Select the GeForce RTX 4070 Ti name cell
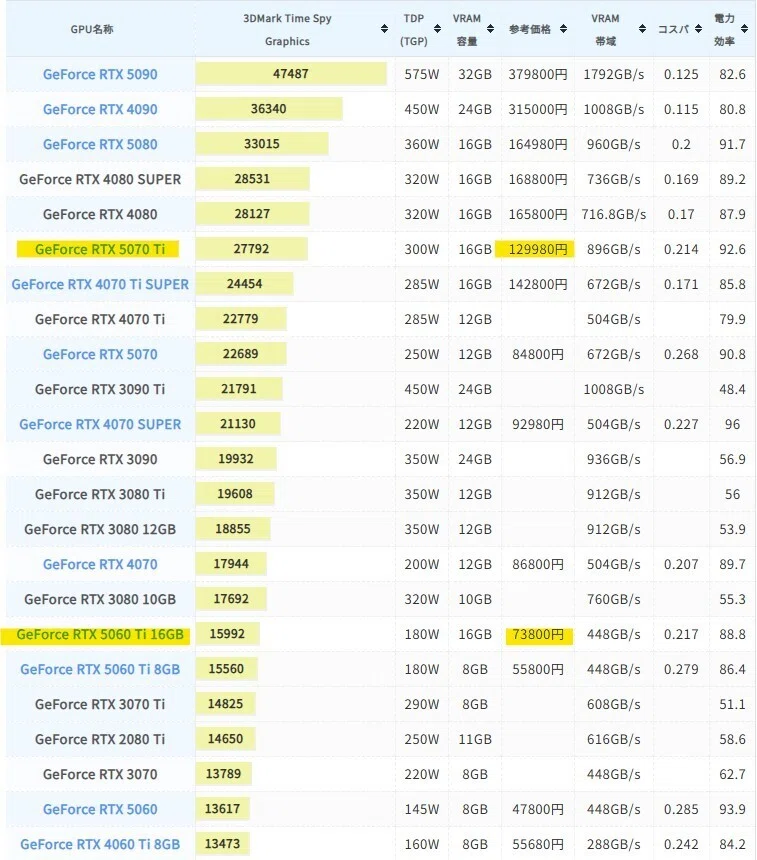Viewport: 757px width, 860px height. 100,319
